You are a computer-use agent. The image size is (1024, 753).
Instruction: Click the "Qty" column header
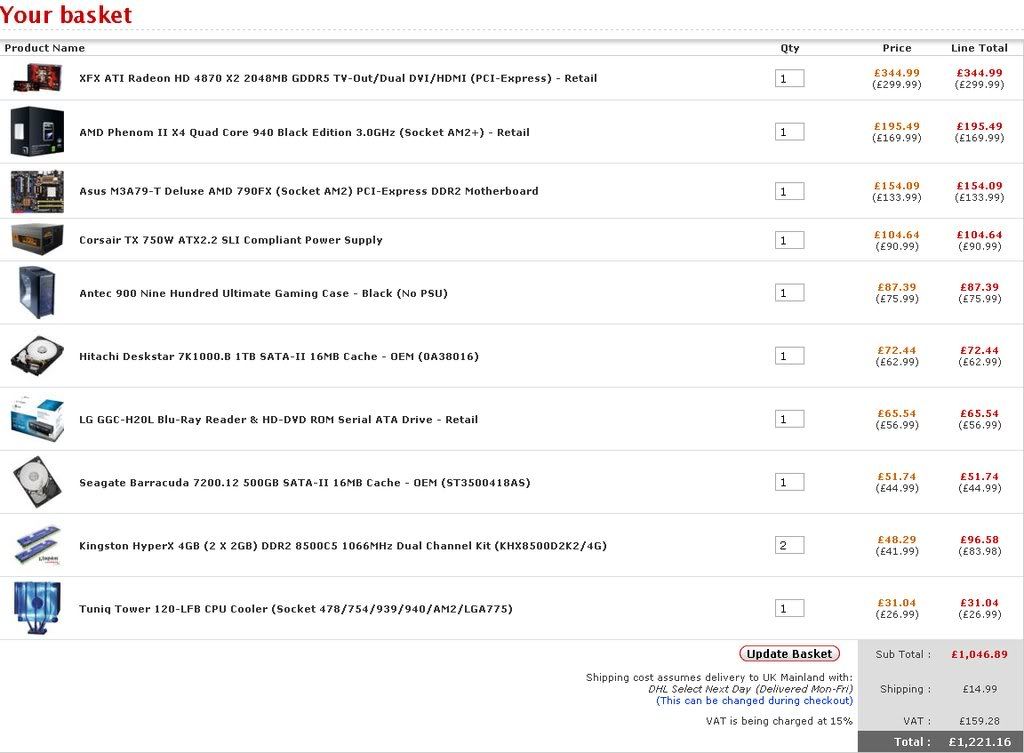[790, 48]
